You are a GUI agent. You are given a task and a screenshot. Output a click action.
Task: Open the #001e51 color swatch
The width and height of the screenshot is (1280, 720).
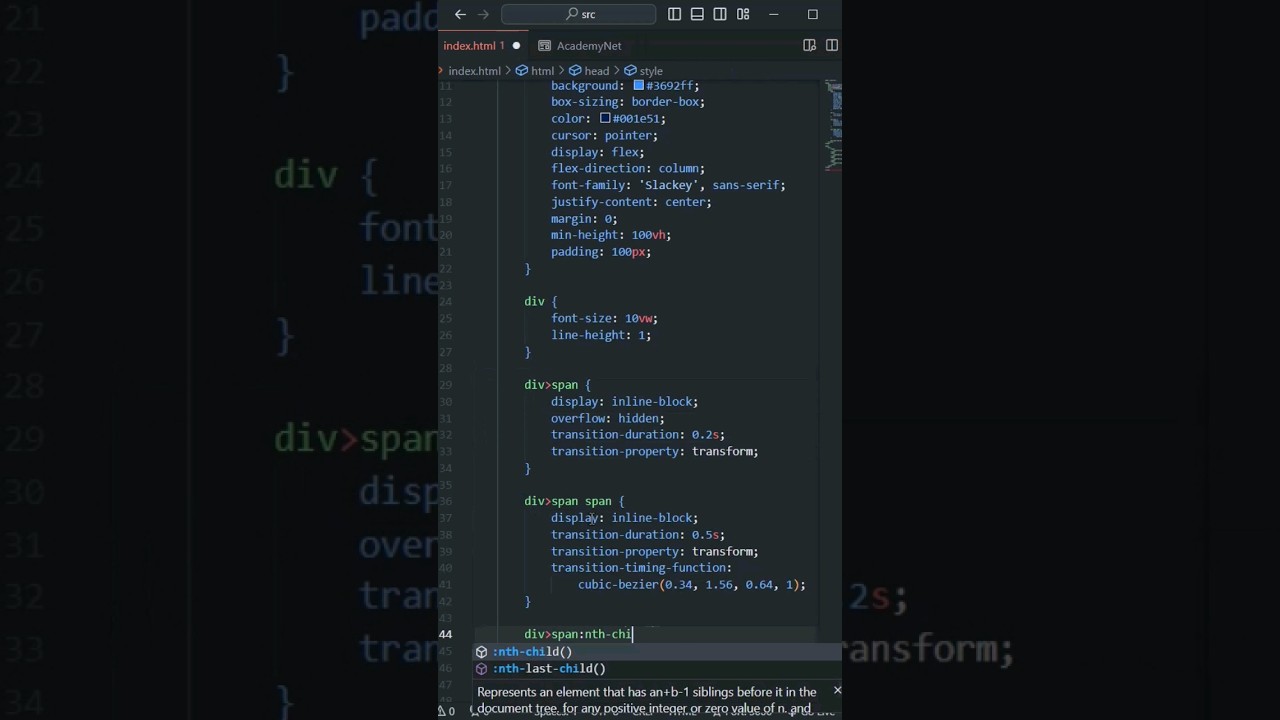click(605, 118)
